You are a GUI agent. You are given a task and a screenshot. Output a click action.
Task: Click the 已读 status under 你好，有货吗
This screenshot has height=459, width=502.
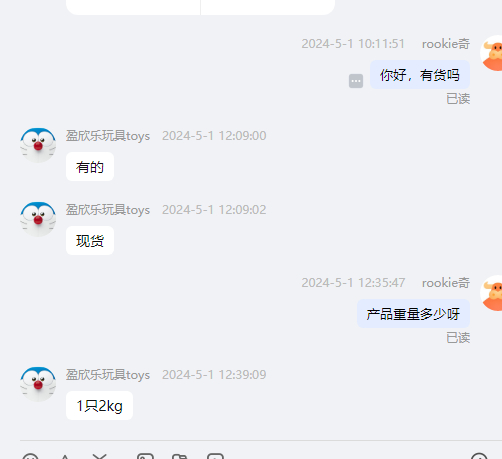click(x=458, y=99)
